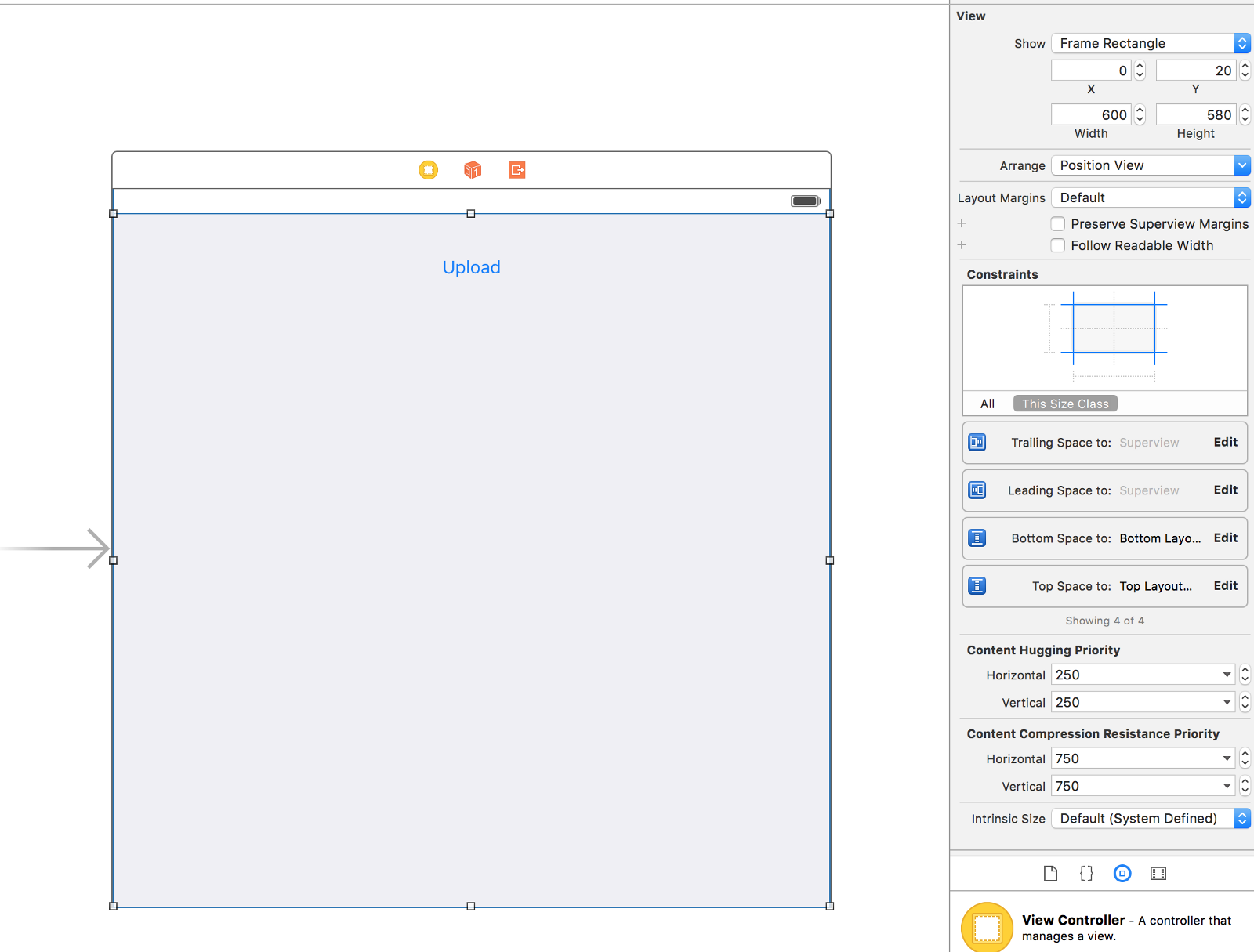1254x952 pixels.
Task: Edit the Top Space constraint
Action: click(x=1226, y=586)
